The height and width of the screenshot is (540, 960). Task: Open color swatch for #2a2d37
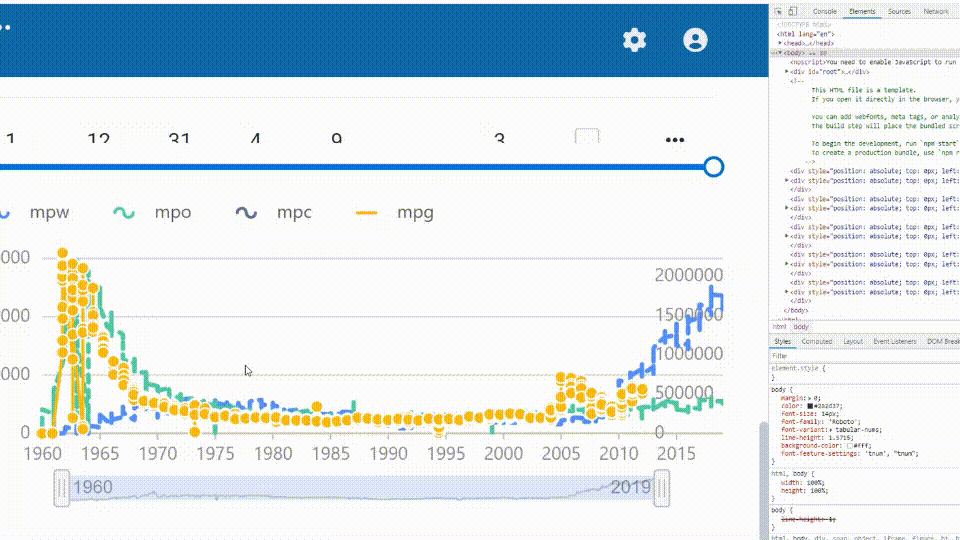click(810, 406)
